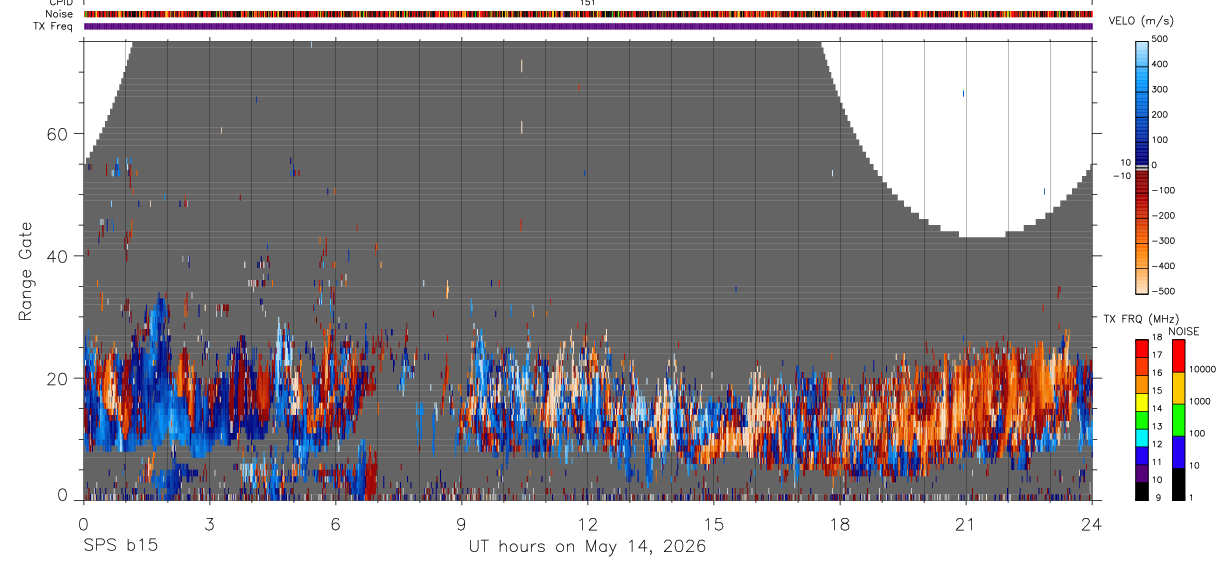Screen dimensions: 1228x567
Task: Click the 500 tick on the velocity scale
Action: coord(1162,39)
